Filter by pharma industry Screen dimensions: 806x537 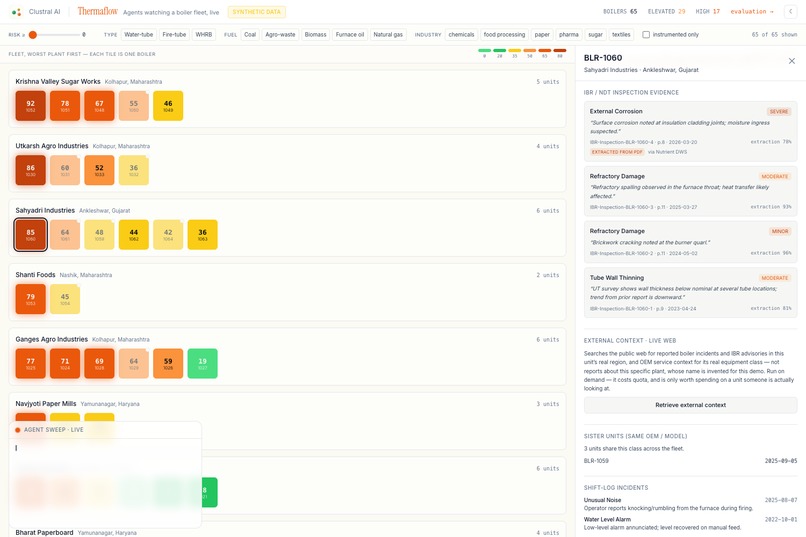coord(569,34)
